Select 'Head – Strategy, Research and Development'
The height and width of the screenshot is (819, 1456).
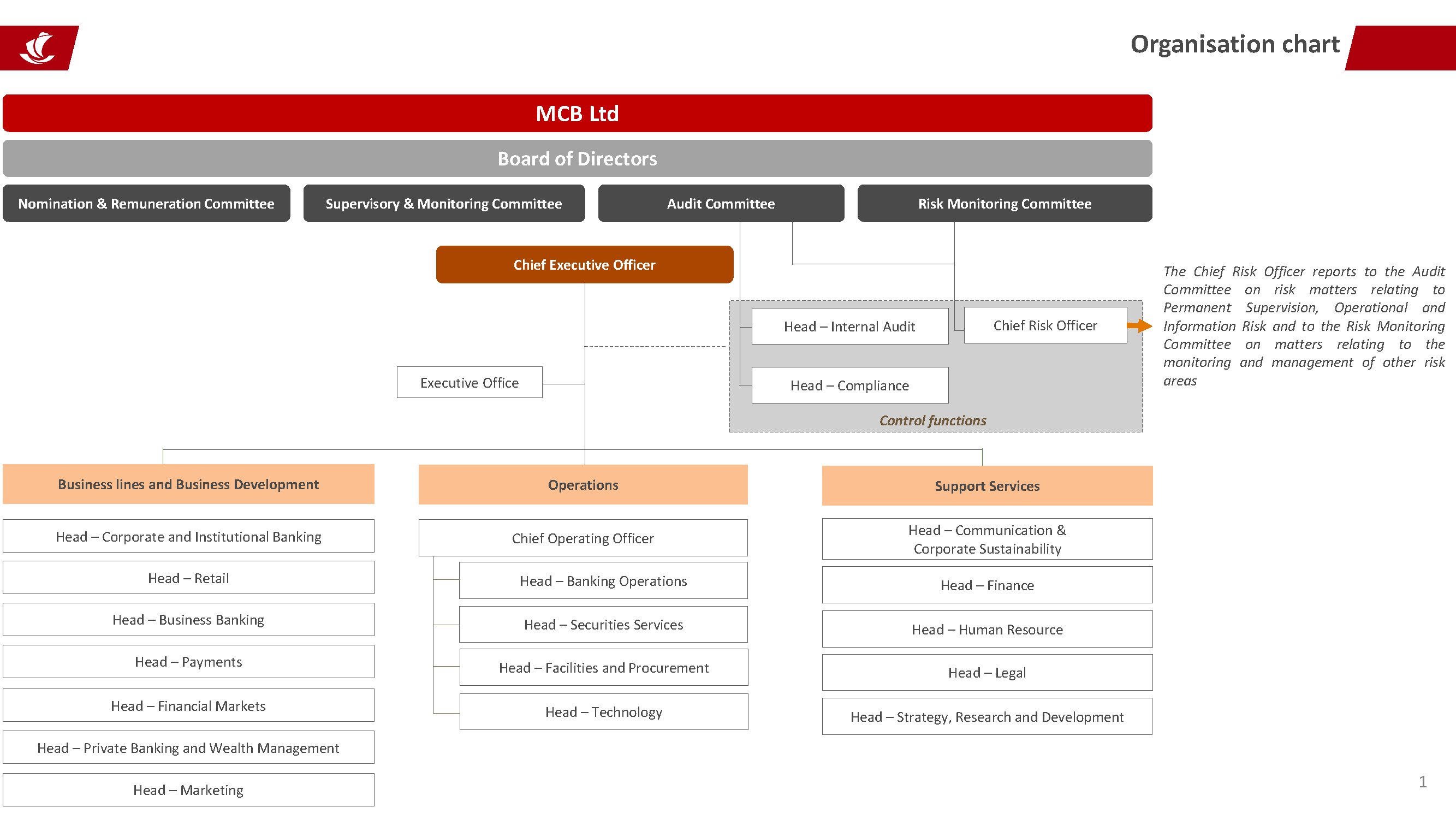pos(987,717)
